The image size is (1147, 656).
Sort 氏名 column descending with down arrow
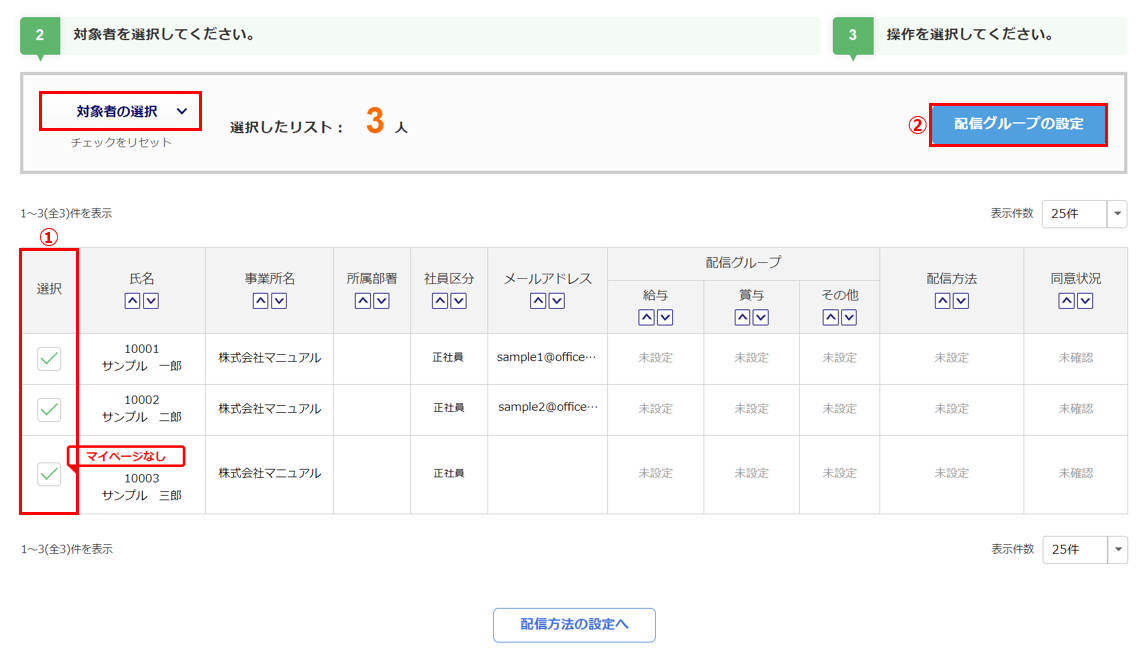click(x=151, y=301)
